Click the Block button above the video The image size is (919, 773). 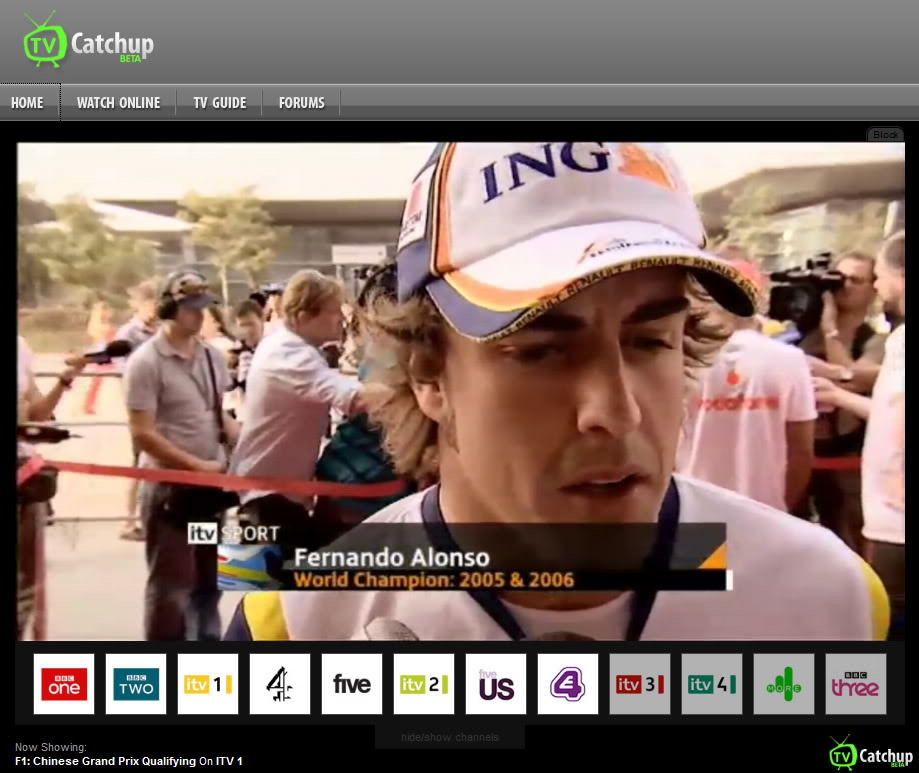[x=885, y=135]
